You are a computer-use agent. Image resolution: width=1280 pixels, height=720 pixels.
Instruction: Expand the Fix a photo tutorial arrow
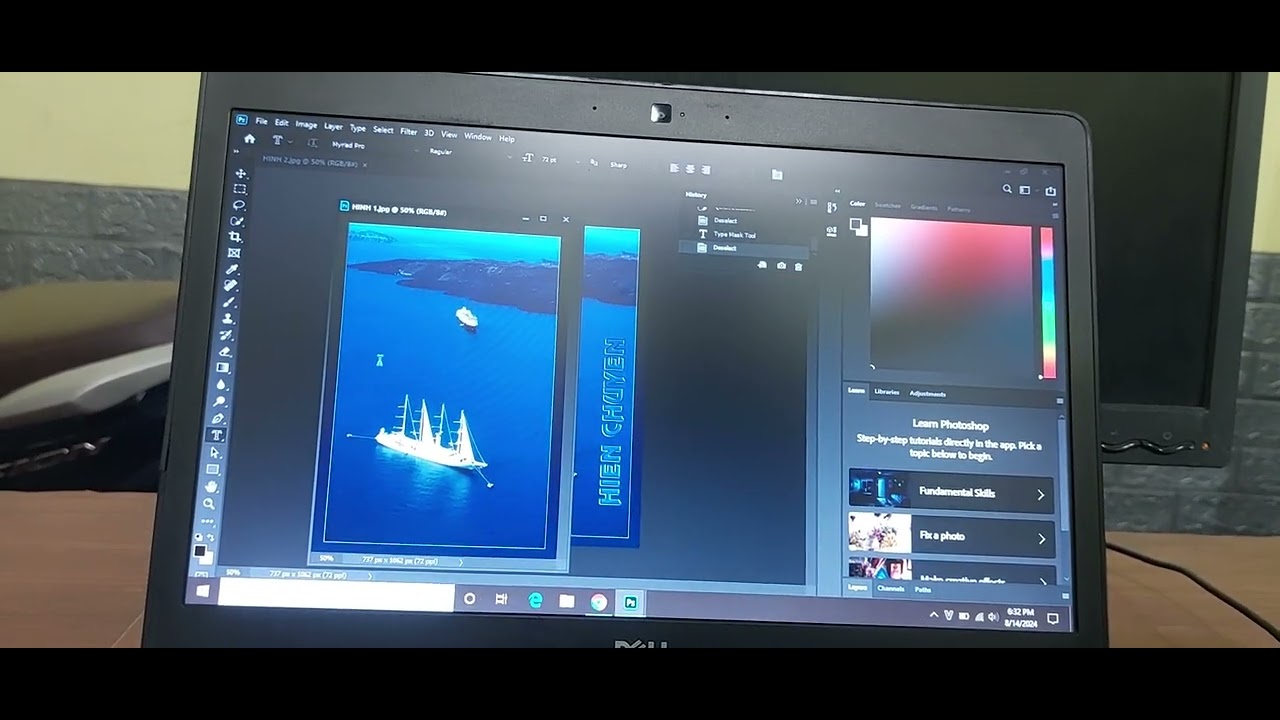(x=1041, y=539)
